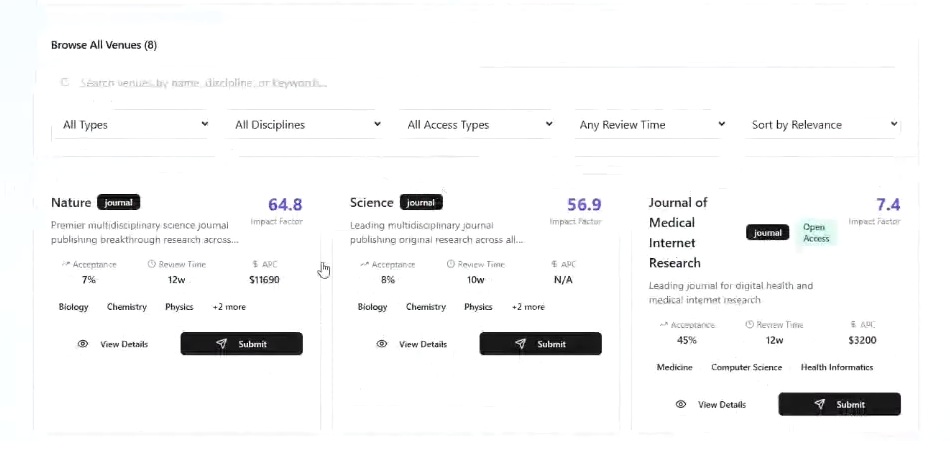This screenshot has height=452, width=950.
Task: Click the eye icon on Nature card
Action: pos(83,344)
